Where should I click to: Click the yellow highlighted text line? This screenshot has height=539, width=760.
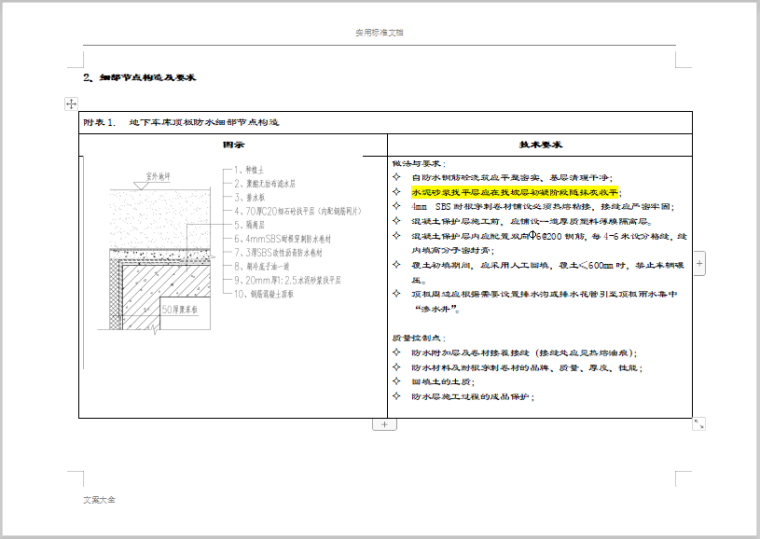(x=515, y=191)
